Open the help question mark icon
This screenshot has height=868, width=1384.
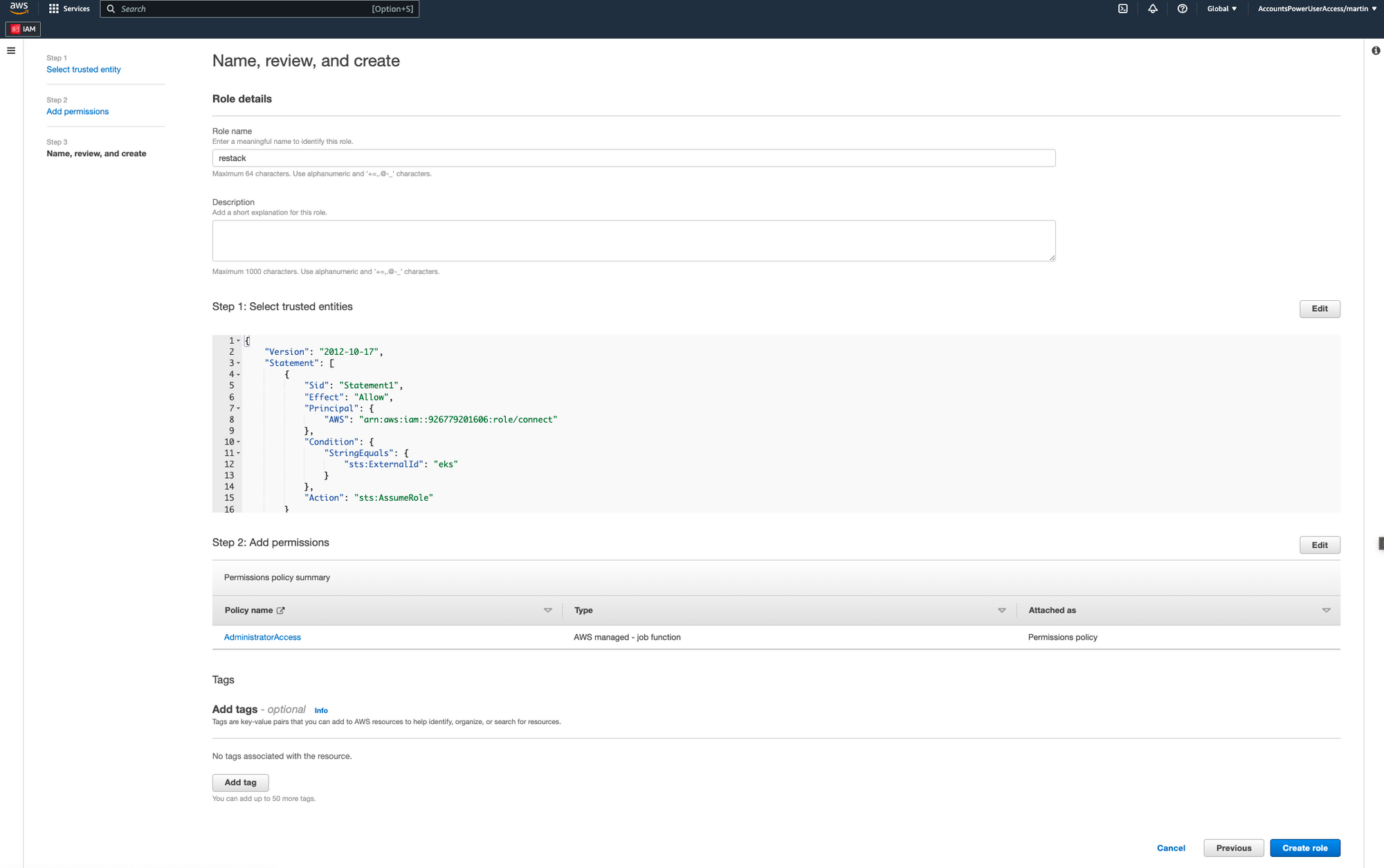[1182, 8]
